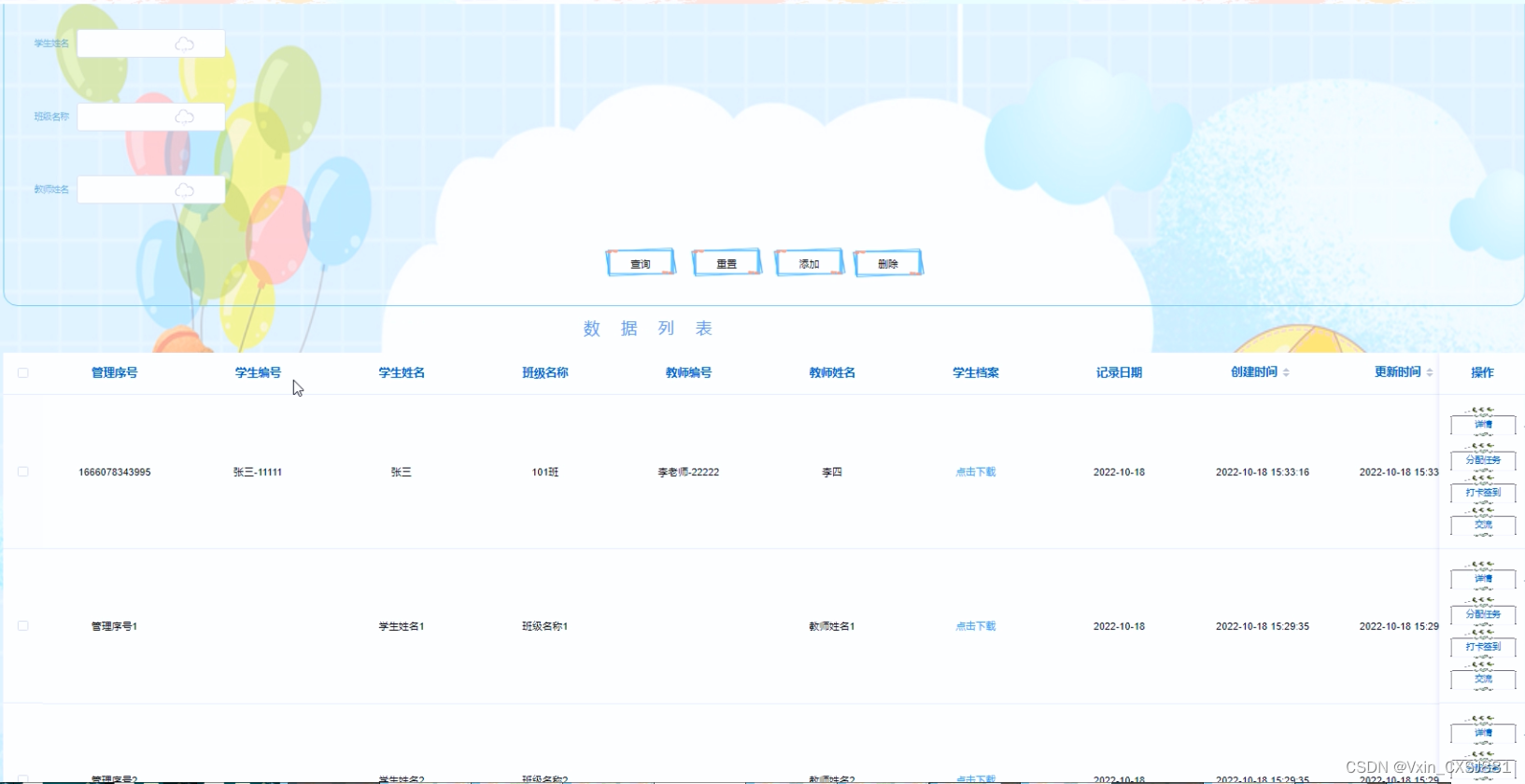The height and width of the screenshot is (784, 1525).
Task: Click the 张三 student name cell
Action: (x=402, y=472)
